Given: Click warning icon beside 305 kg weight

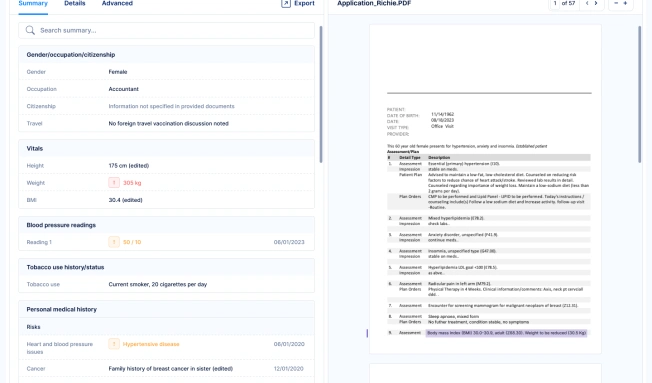Looking at the screenshot, I should pos(114,183).
